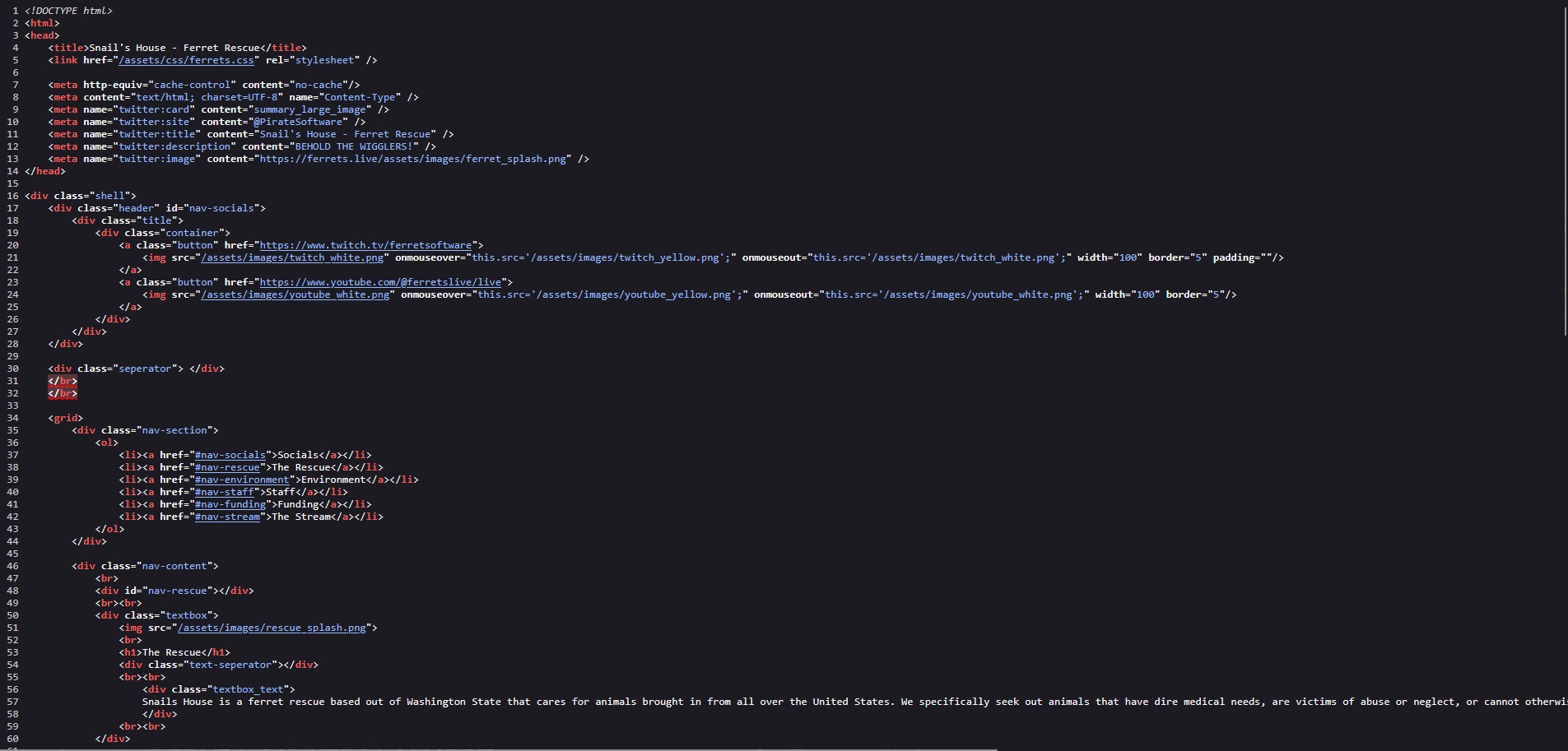Viewport: 1568px width, 751px height.
Task: Open the rescue_splash.png image source link
Action: click(272, 628)
